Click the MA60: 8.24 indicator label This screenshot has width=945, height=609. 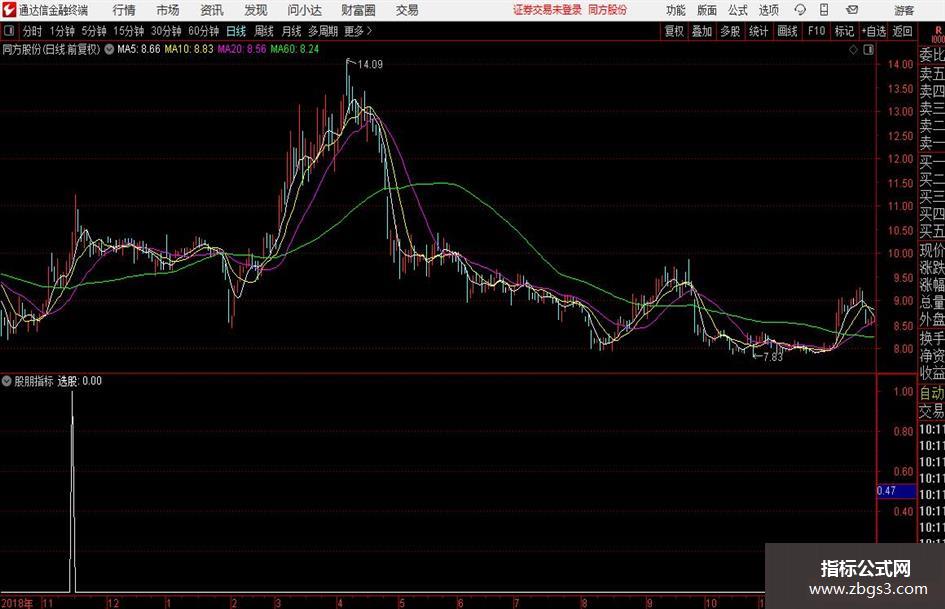tap(295, 49)
